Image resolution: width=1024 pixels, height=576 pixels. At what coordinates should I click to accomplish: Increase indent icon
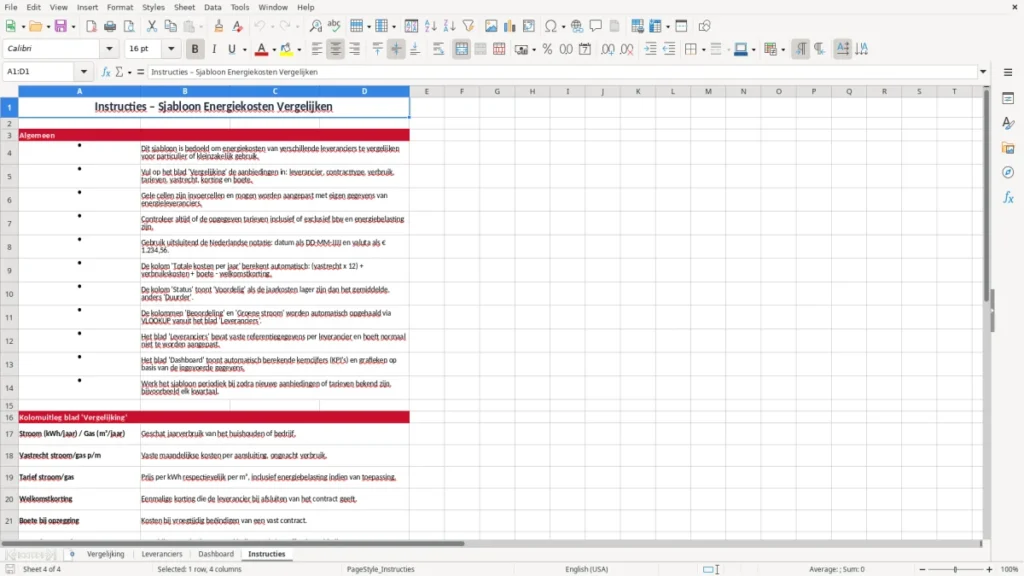pos(650,49)
